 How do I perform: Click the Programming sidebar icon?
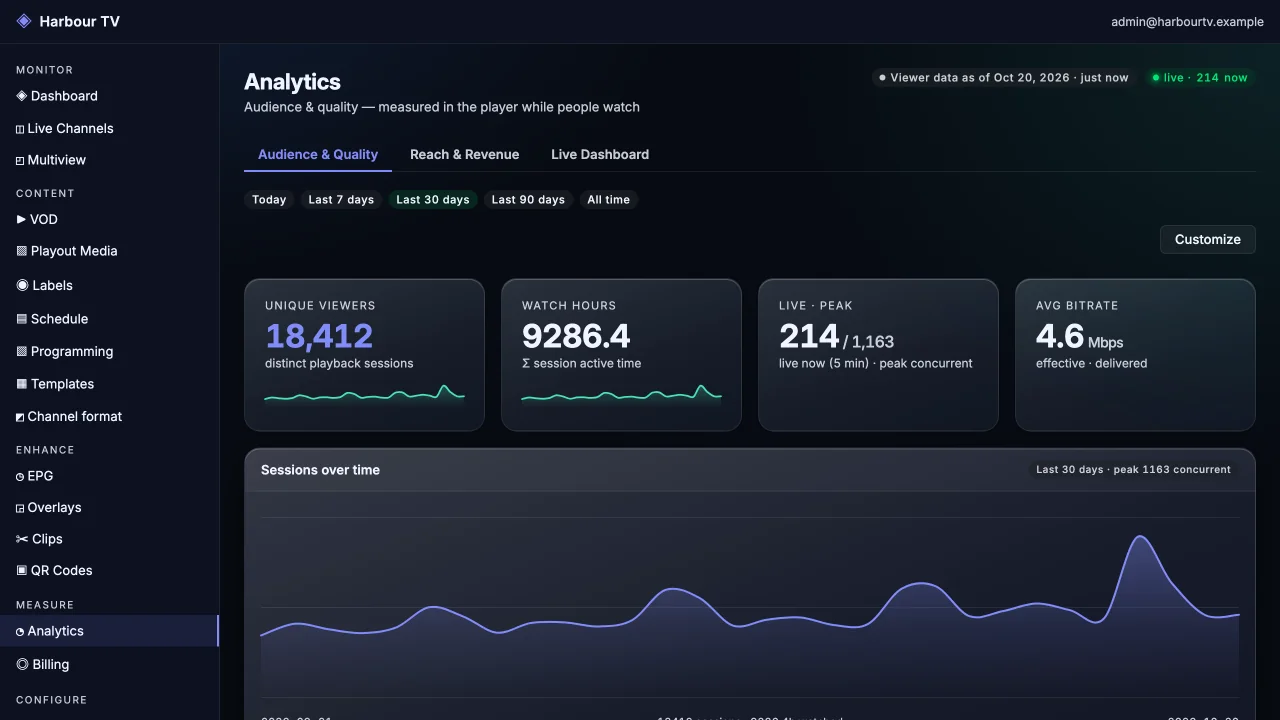coord(21,352)
